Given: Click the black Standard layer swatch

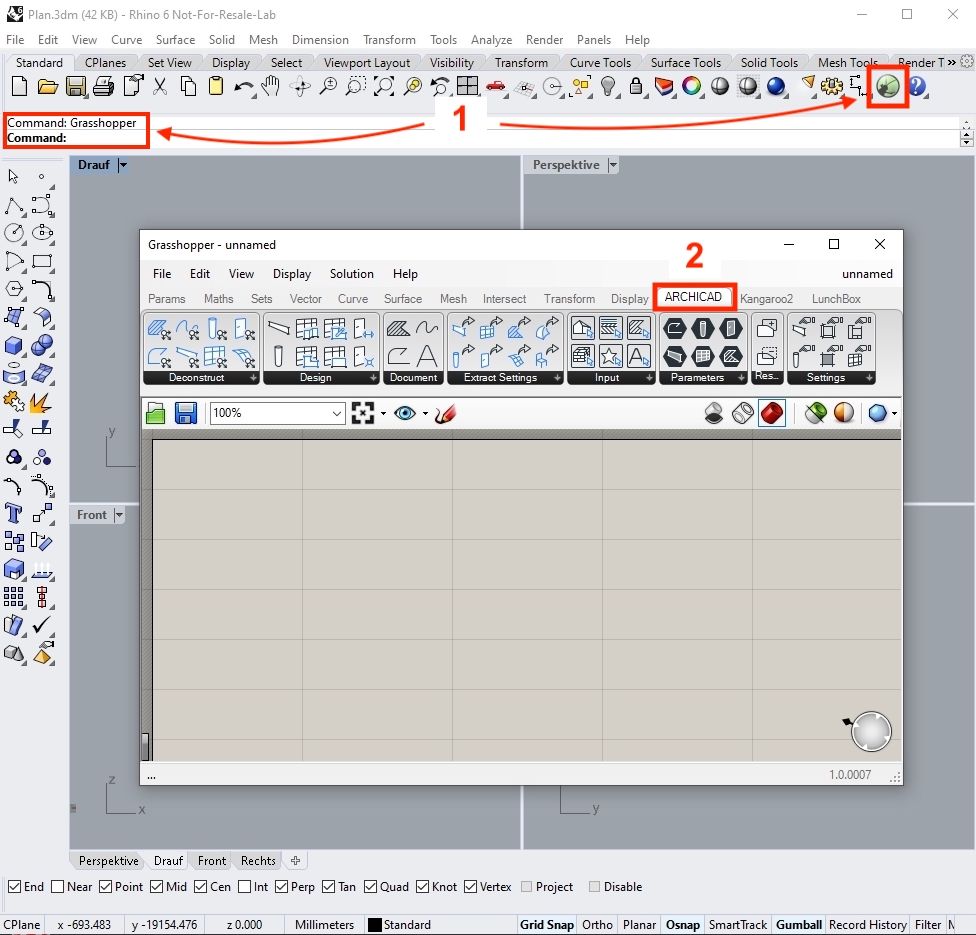Looking at the screenshot, I should click(x=375, y=924).
